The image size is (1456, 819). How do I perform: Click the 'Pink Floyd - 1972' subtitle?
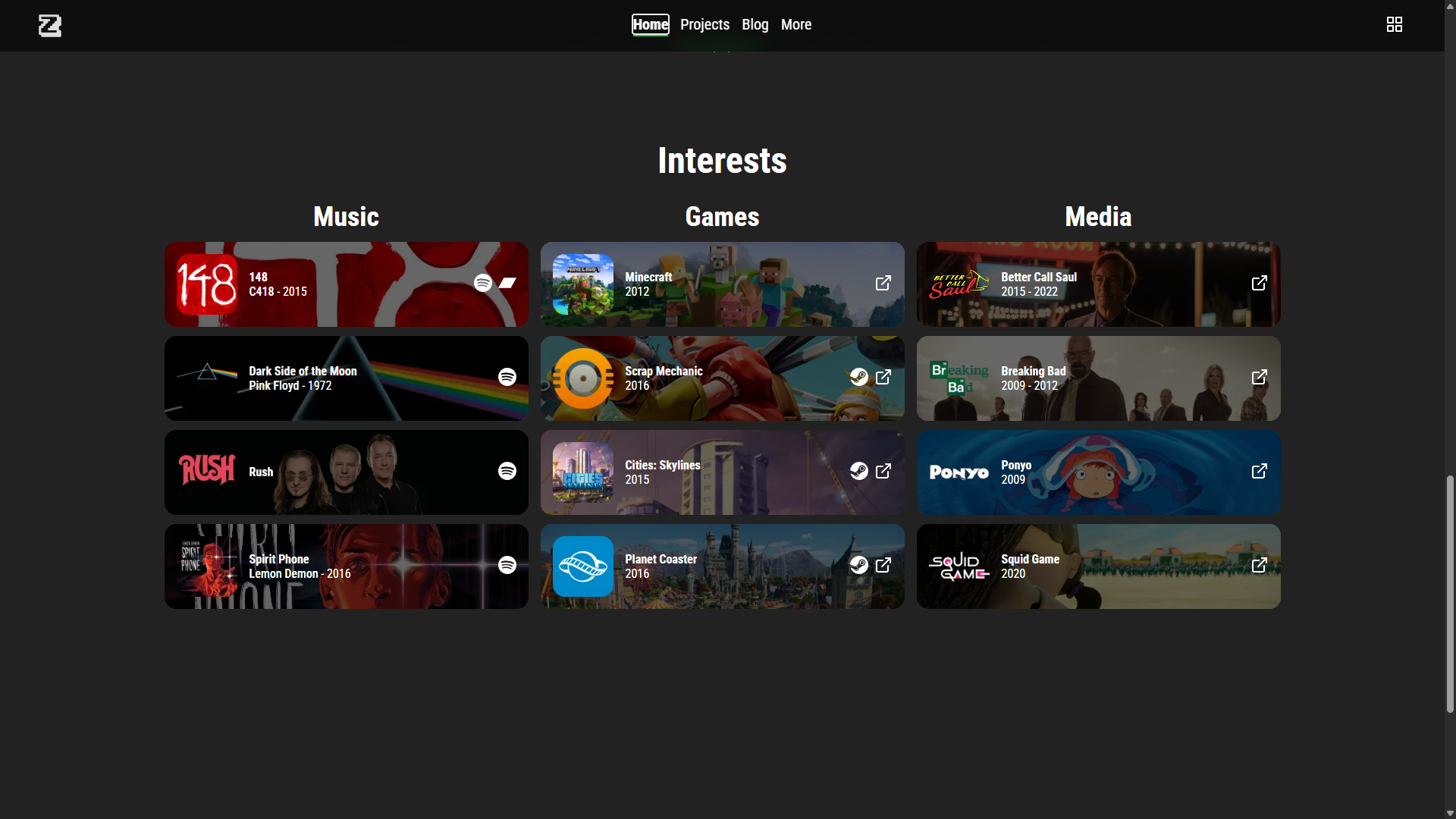290,385
